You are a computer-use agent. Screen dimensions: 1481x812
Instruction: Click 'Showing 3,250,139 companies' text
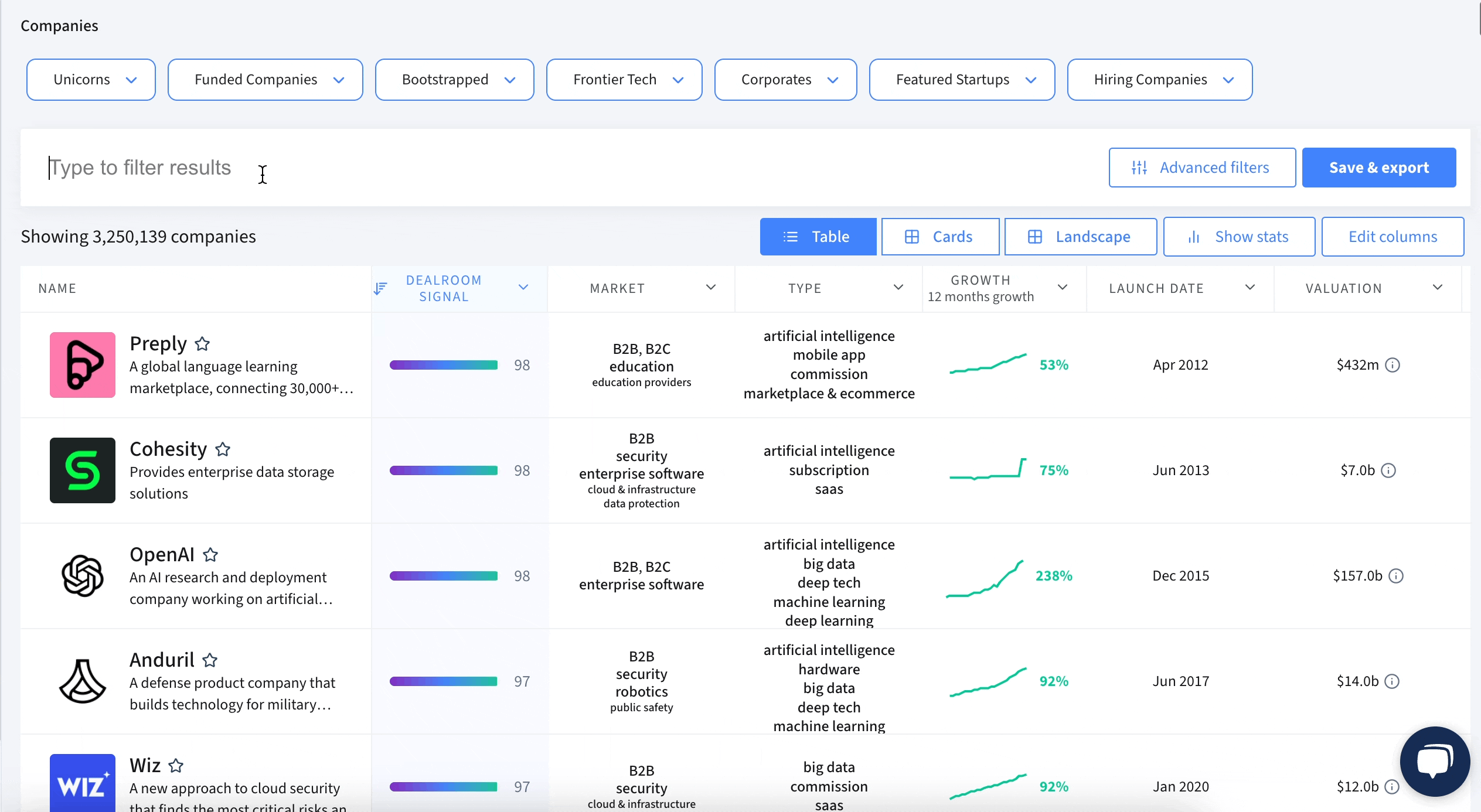[x=138, y=237]
